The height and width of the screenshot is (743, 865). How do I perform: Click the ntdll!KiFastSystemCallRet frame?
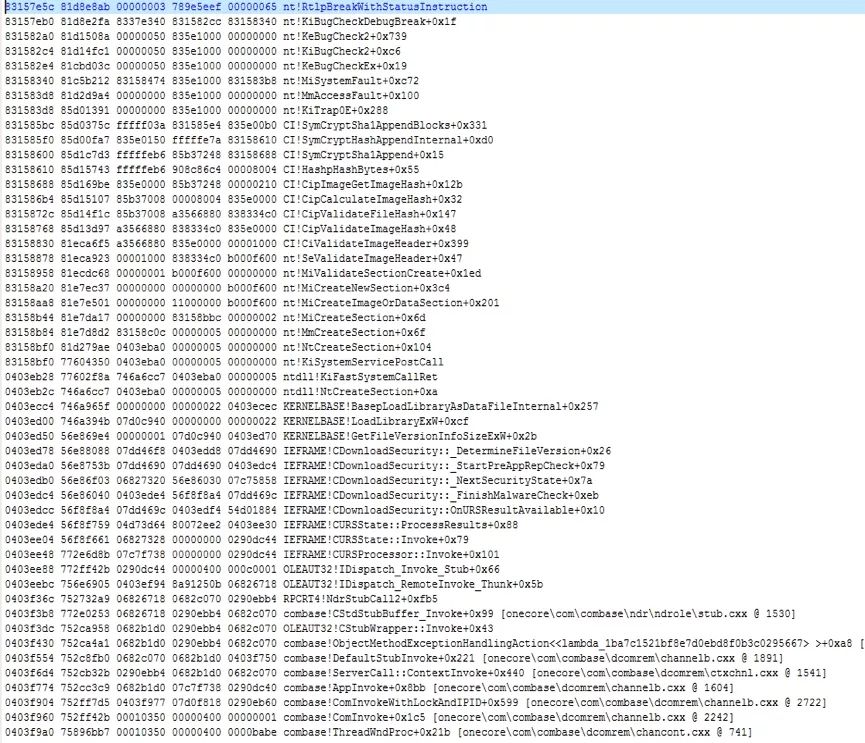(221, 377)
